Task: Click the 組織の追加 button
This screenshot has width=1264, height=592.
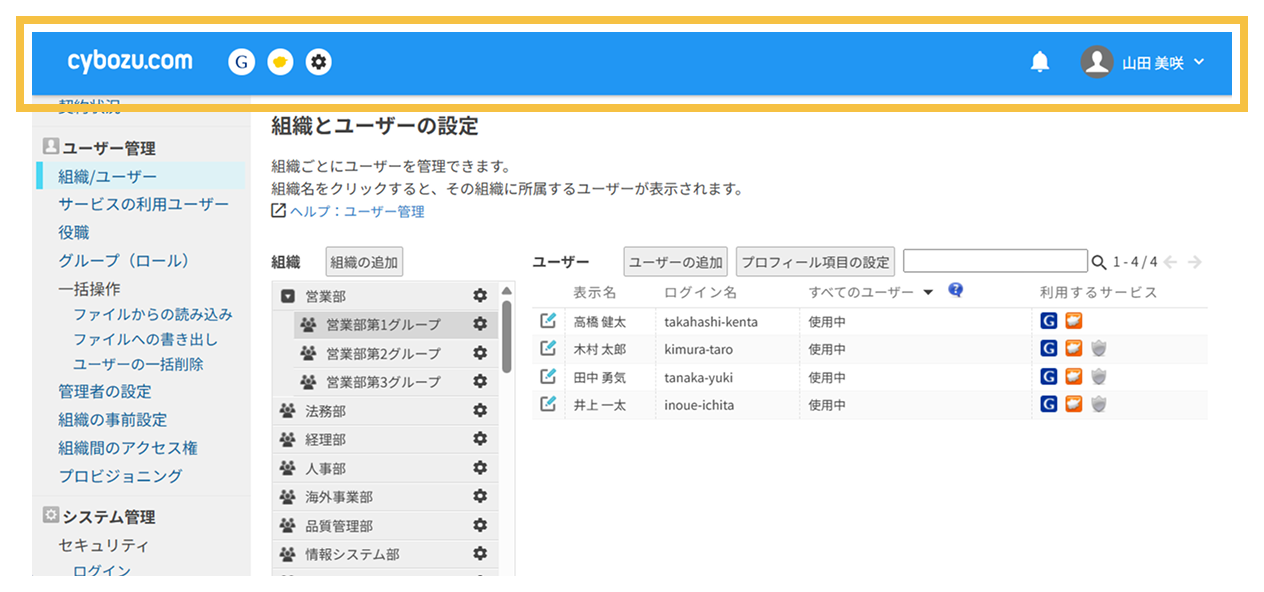Action: (364, 262)
